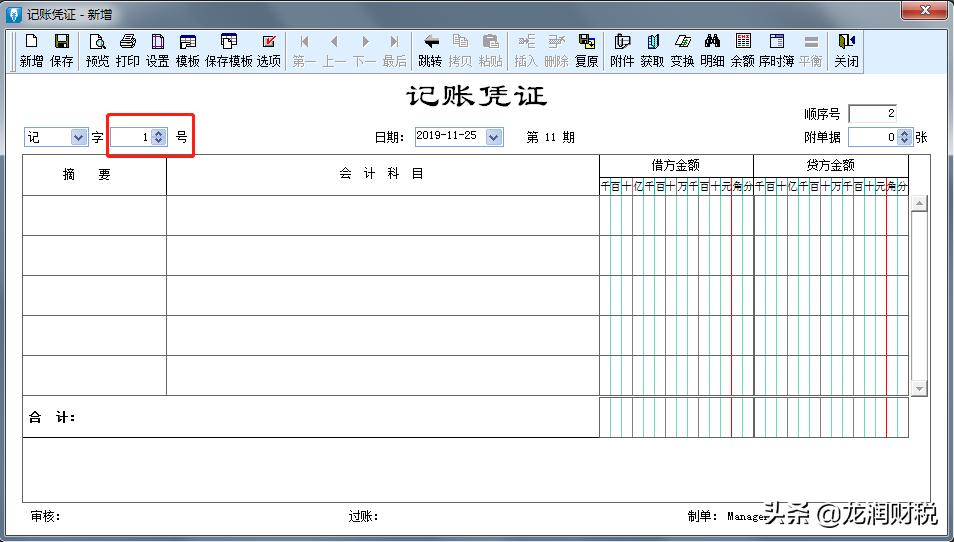Viewport: 954px width, 542px height.
Task: Click the 平衡 balance icon
Action: tap(810, 50)
